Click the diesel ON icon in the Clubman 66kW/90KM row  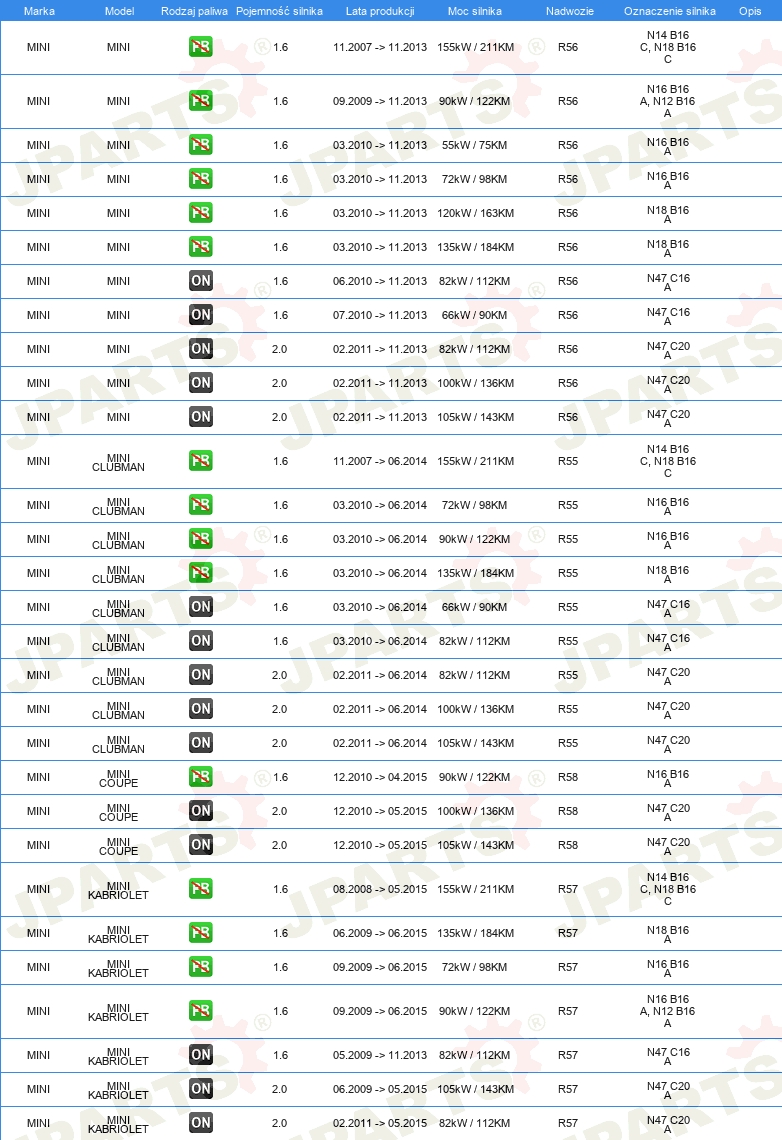pos(201,607)
